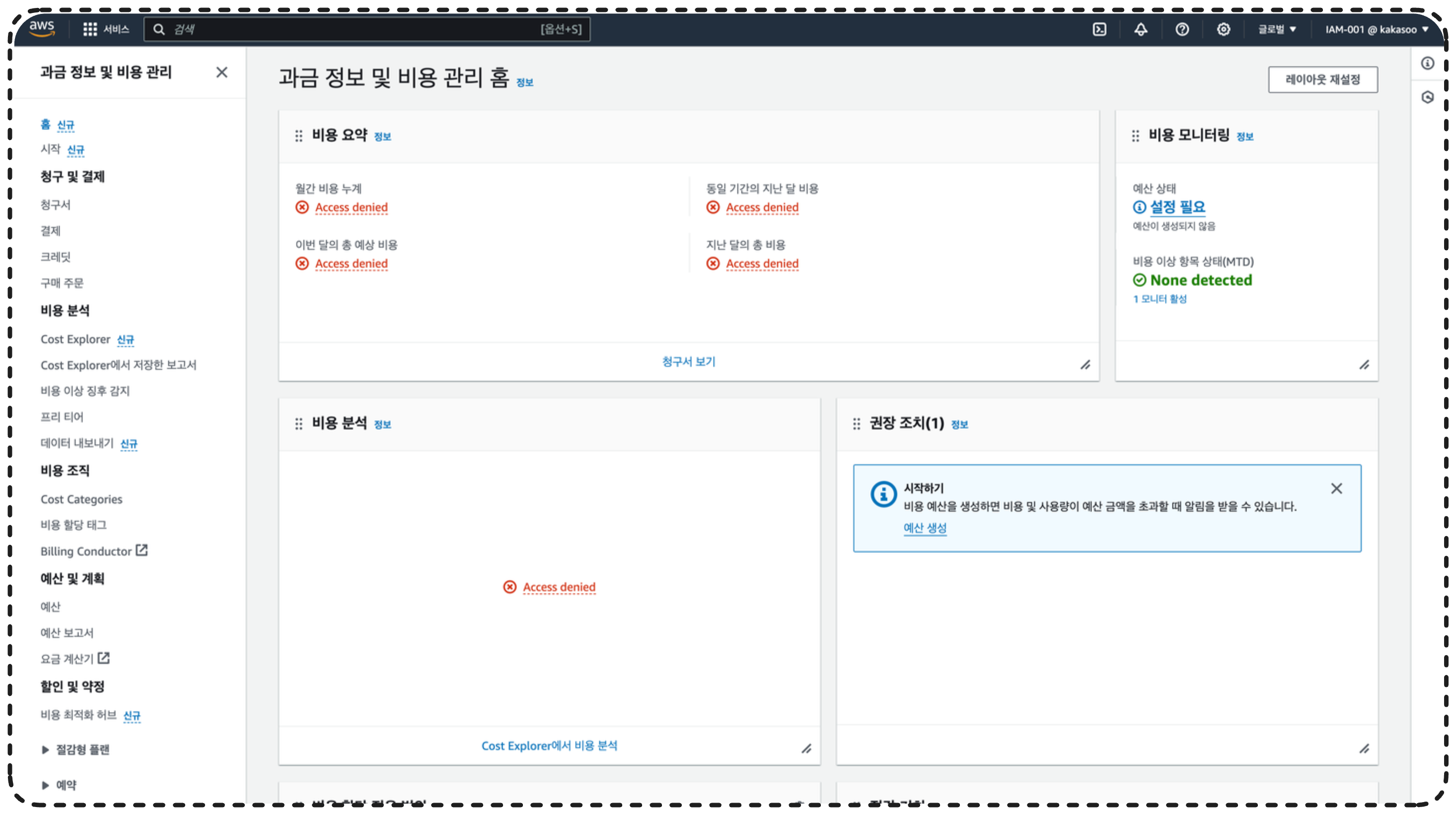
Task: Close the billing navigation side panel
Action: tap(221, 72)
